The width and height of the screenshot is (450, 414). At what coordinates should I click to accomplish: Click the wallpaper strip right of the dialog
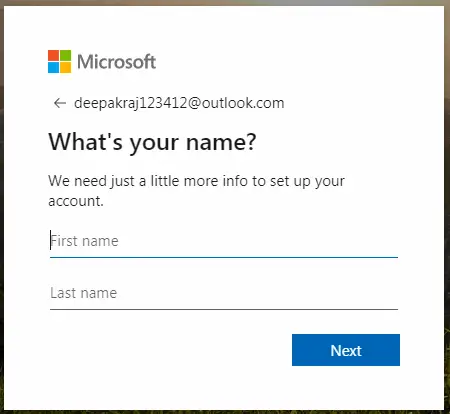point(447,207)
